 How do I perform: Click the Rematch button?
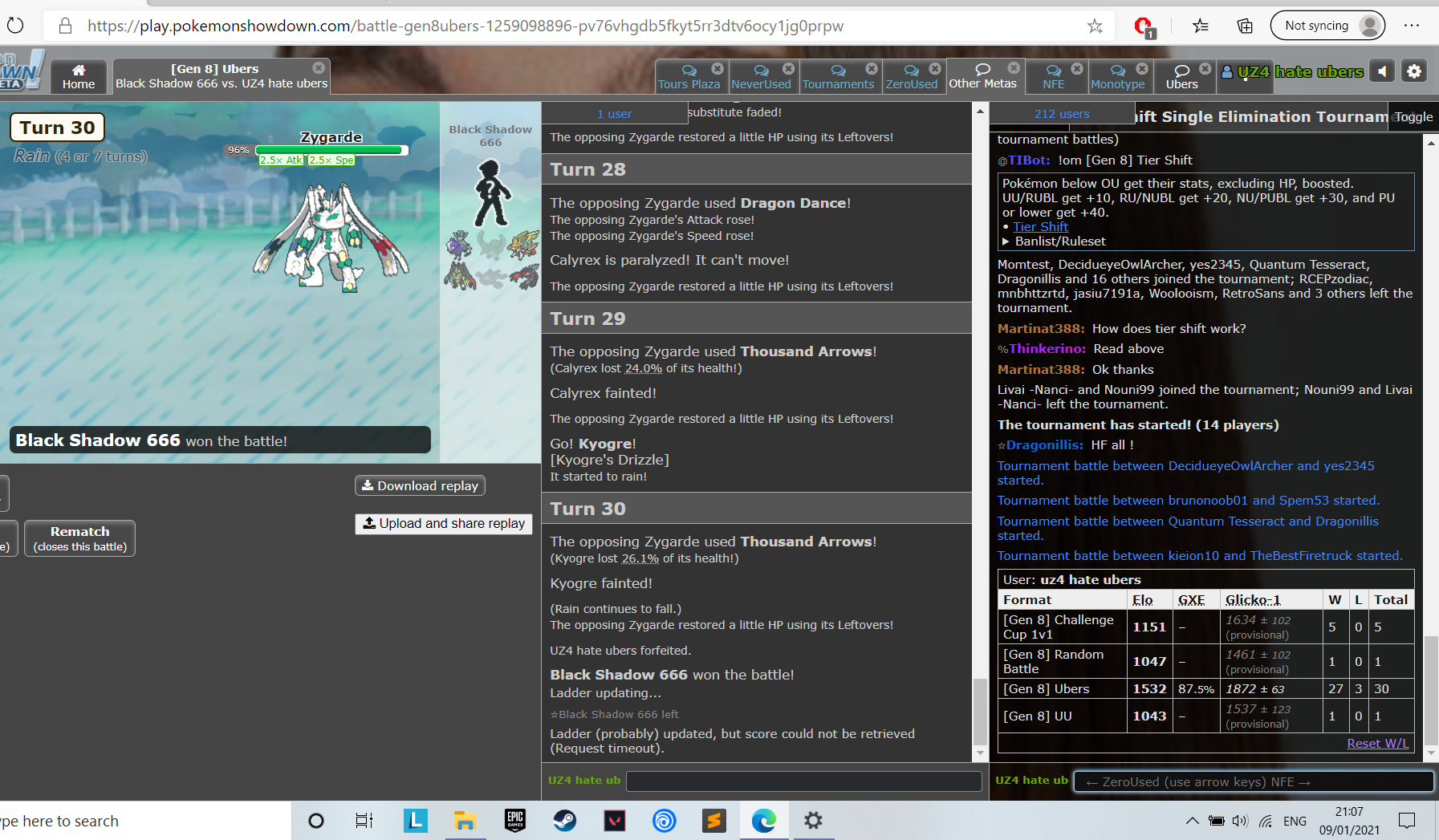(79, 538)
